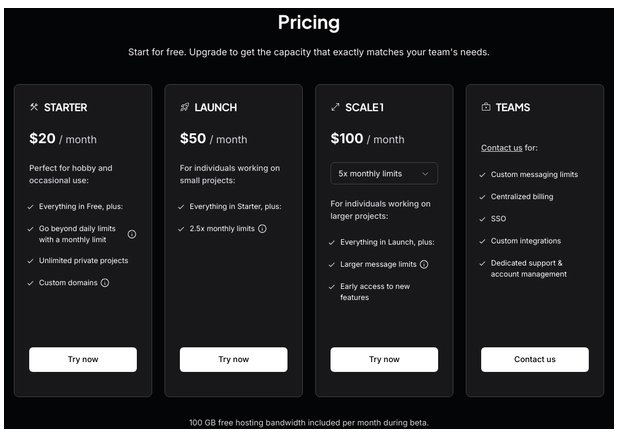This screenshot has width=618, height=438.
Task: Click the free hosting bandwidth footer note
Action: [308, 423]
